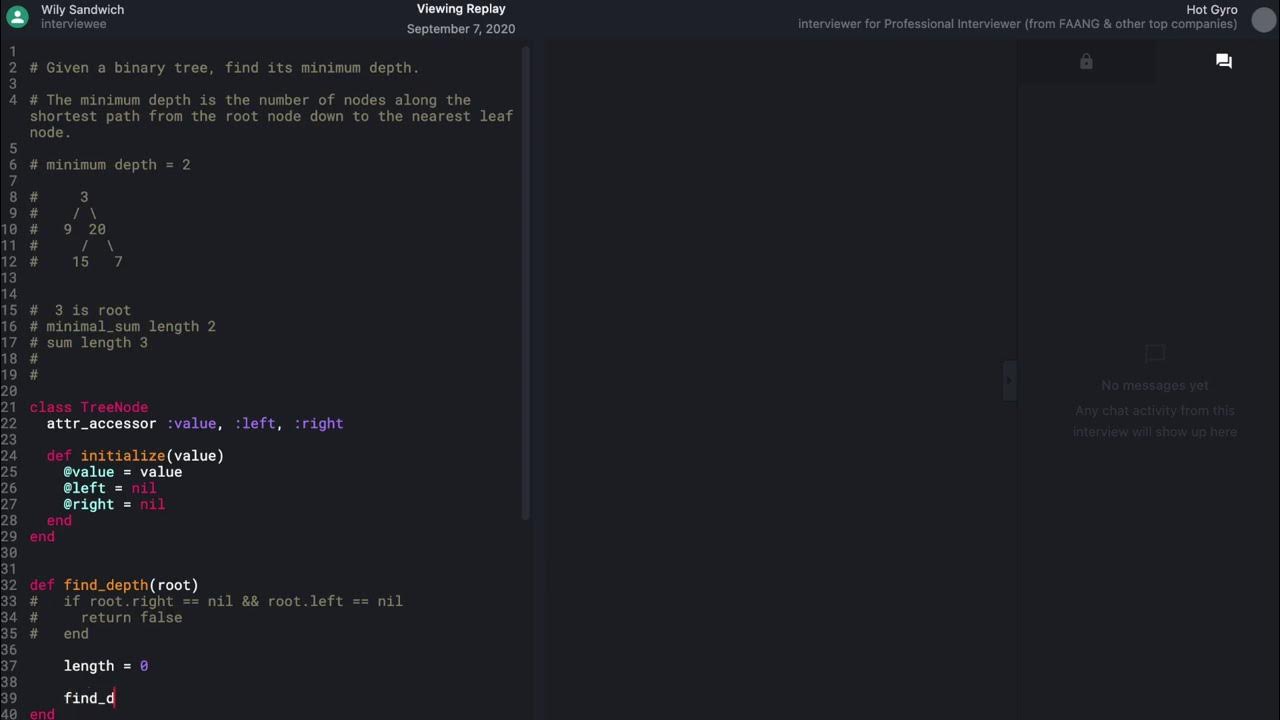Click the 'interviewee' role label
1280x720 pixels.
pyautogui.click(x=73, y=23)
